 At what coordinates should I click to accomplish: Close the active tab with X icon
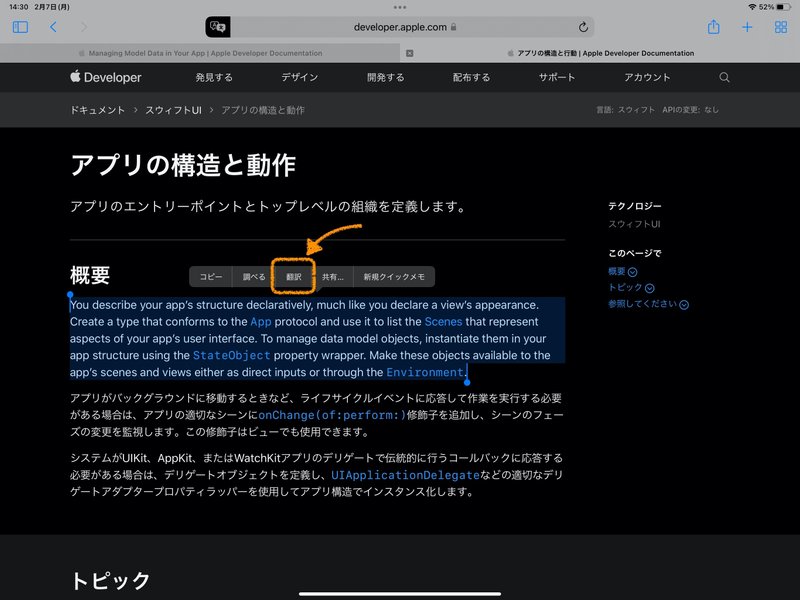410,53
